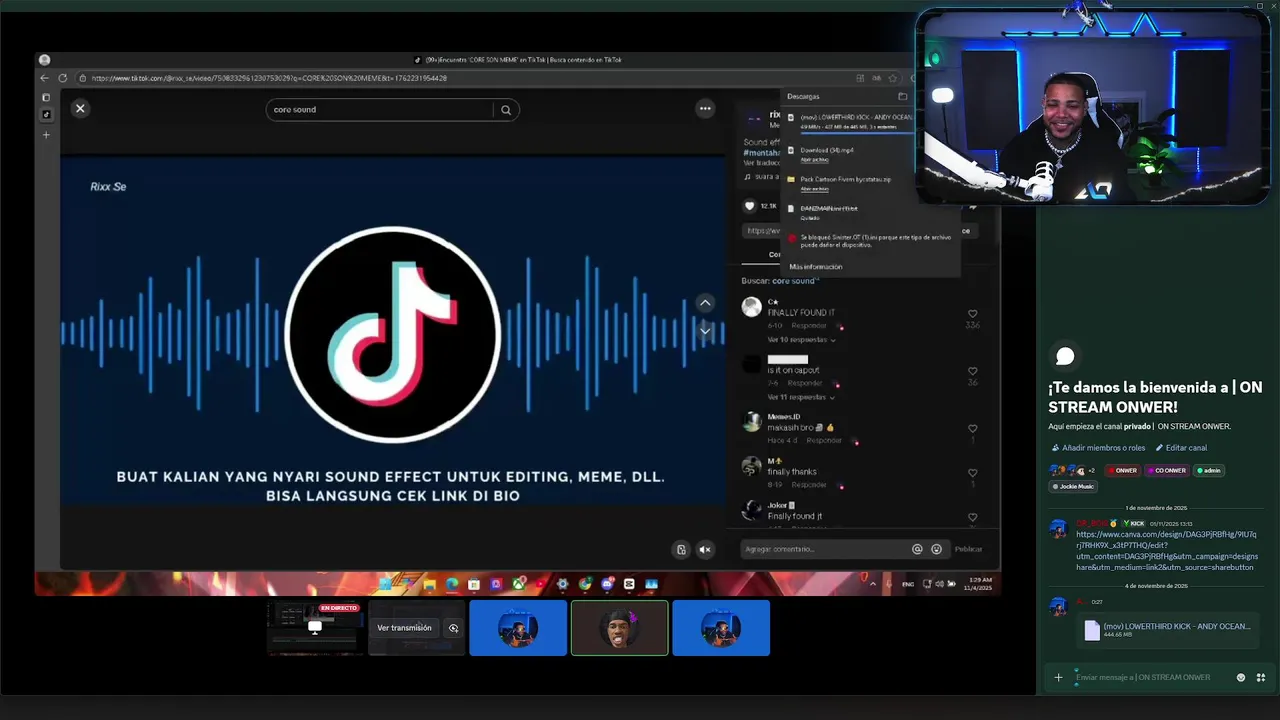Image resolution: width=1280 pixels, height=720 pixels.
Task: Click the '+2' extra members indicator
Action: point(1091,470)
